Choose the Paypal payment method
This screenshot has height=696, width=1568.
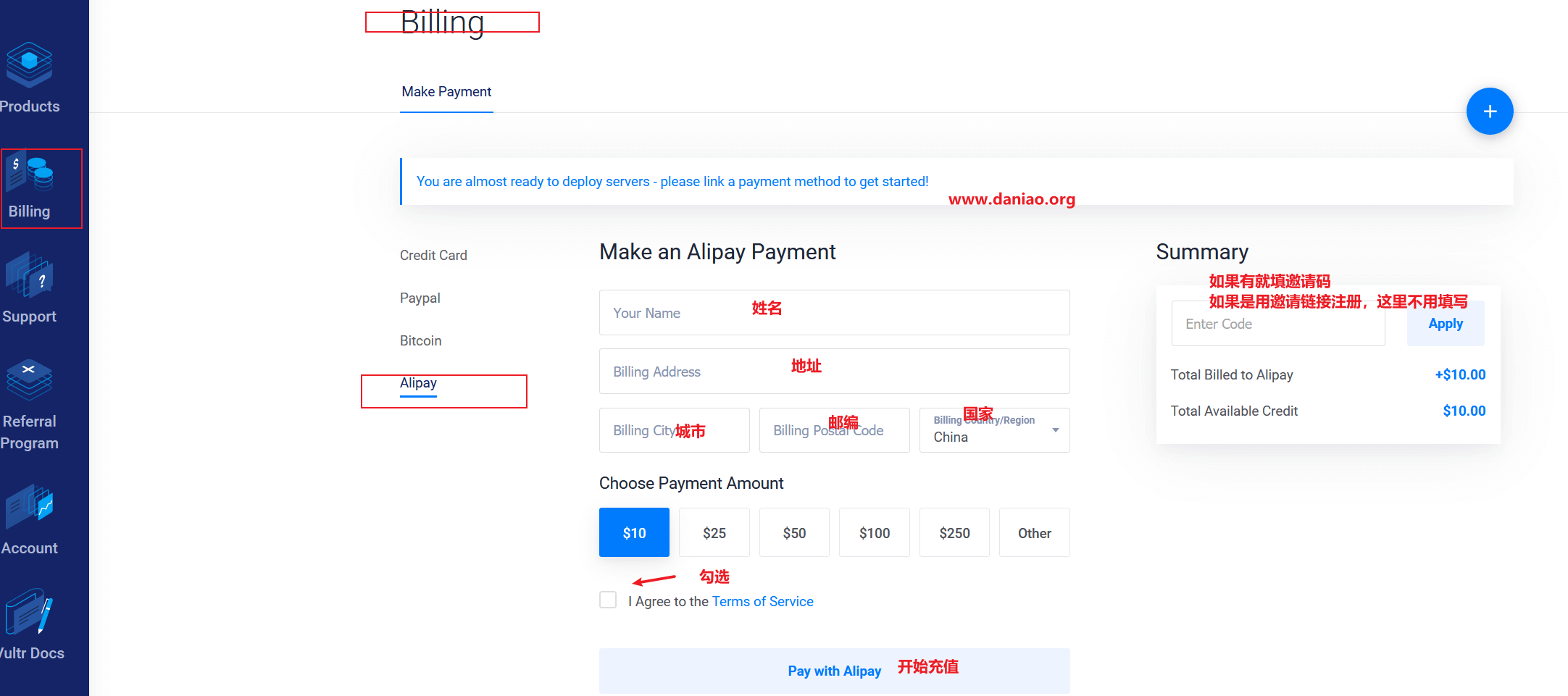click(420, 298)
